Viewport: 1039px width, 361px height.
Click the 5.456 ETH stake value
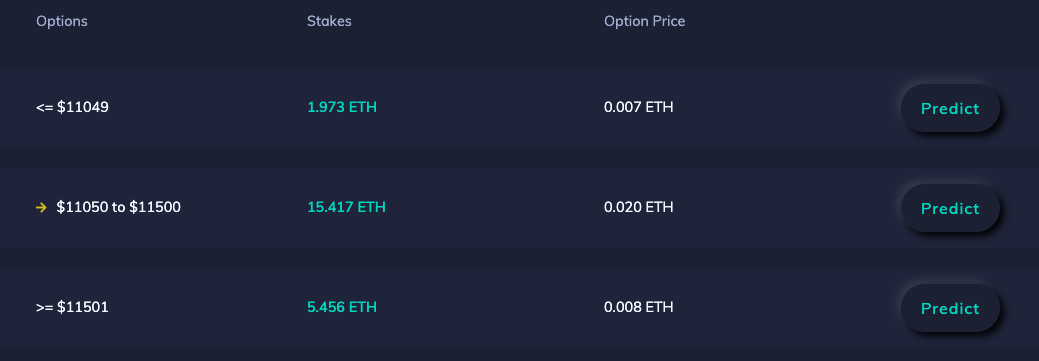(x=342, y=307)
